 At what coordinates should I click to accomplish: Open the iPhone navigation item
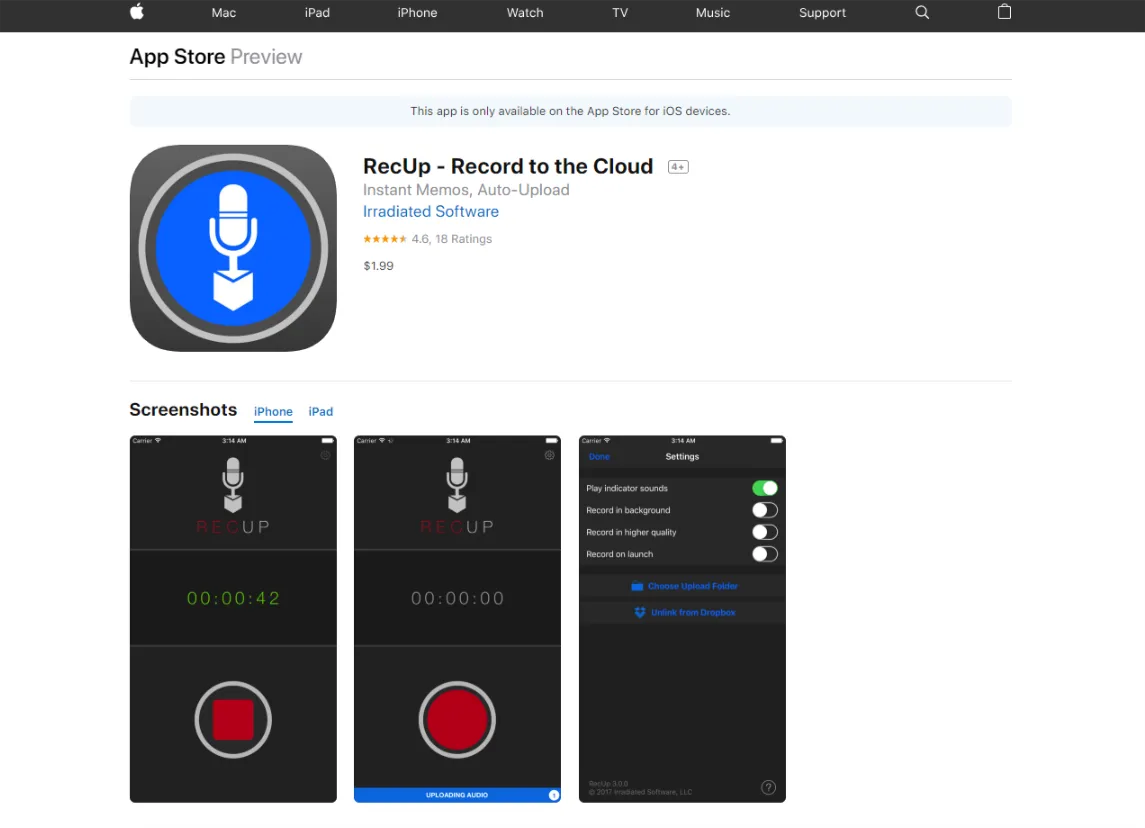[417, 12]
